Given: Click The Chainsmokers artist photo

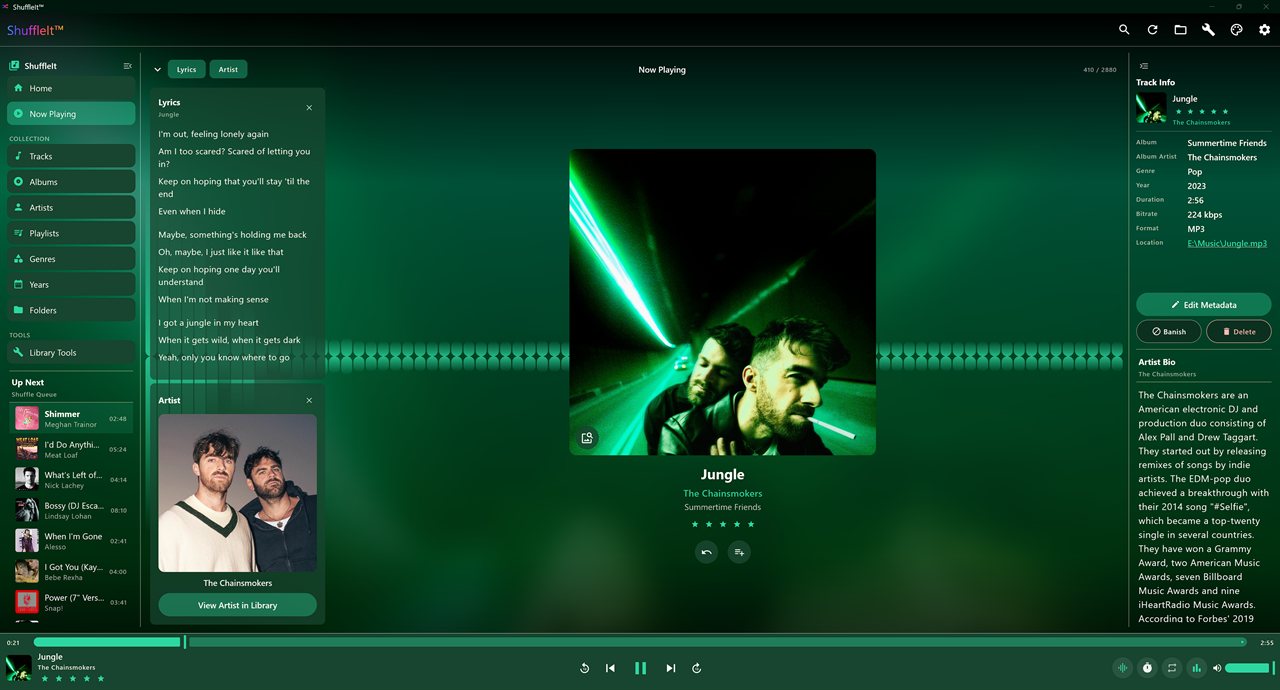Looking at the screenshot, I should [237, 493].
